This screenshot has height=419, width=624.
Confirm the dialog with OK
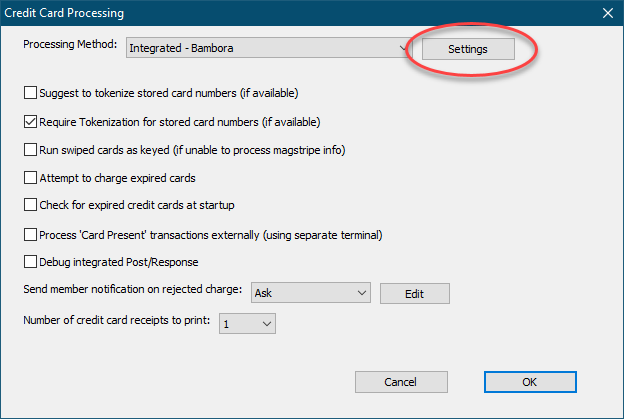529,381
